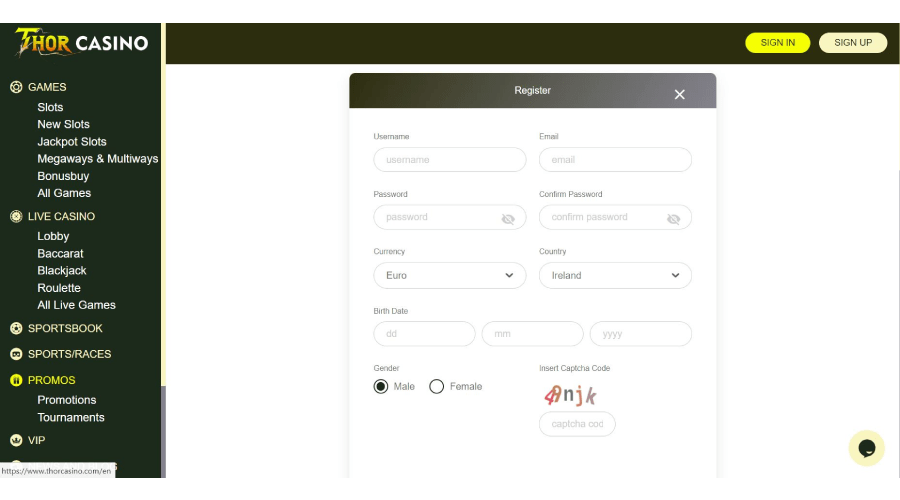900x500 pixels.
Task: Focus the Username input field
Action: (x=449, y=160)
